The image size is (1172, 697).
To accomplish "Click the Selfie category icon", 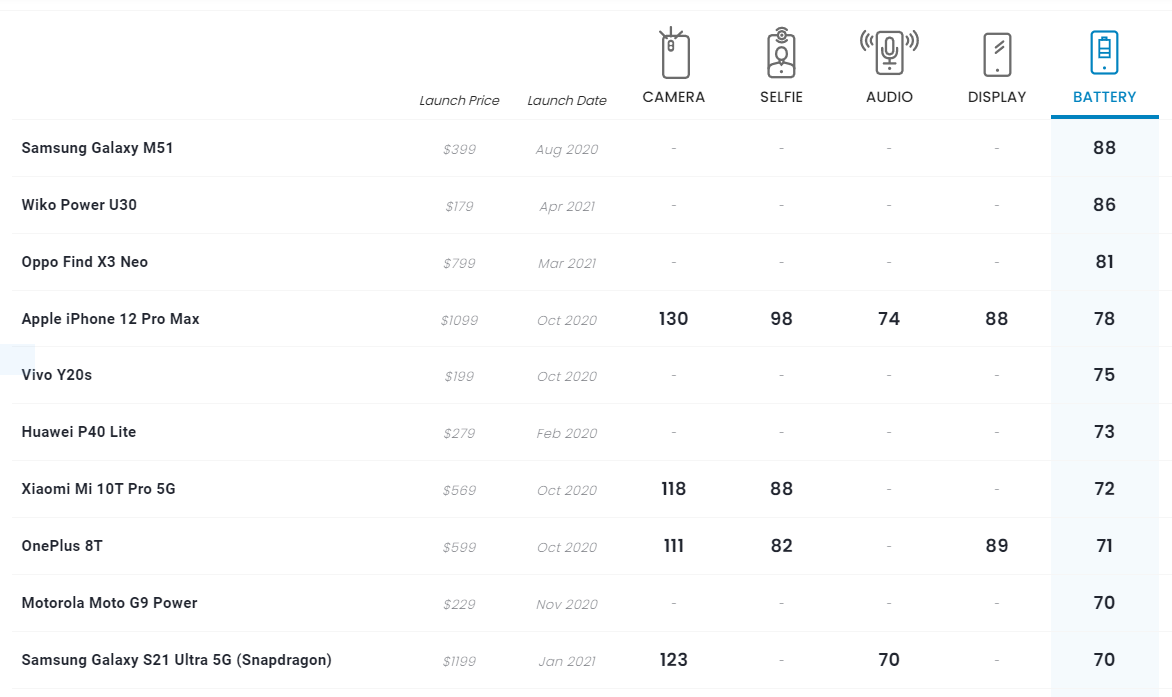I will (781, 54).
